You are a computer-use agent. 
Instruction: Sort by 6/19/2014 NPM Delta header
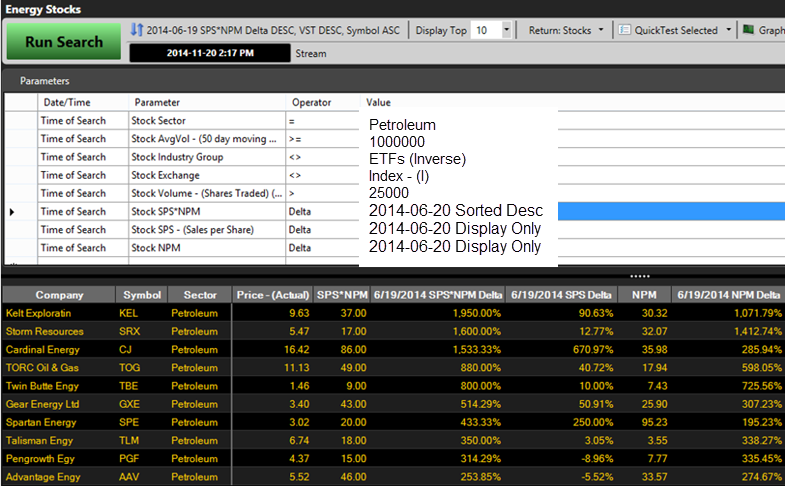coord(728,295)
